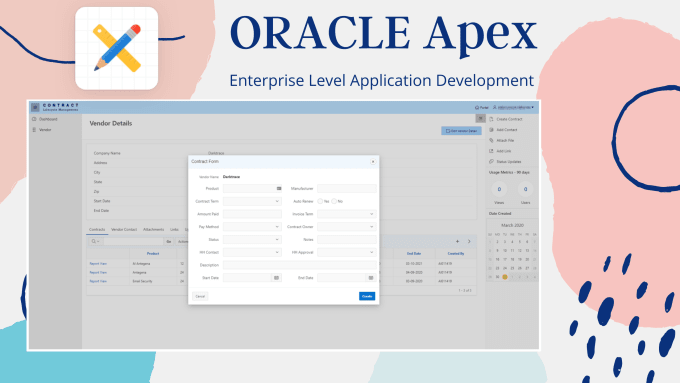Viewport: 680px width, 383px height.
Task: Click the pencil and ruler app logo
Action: point(117,48)
